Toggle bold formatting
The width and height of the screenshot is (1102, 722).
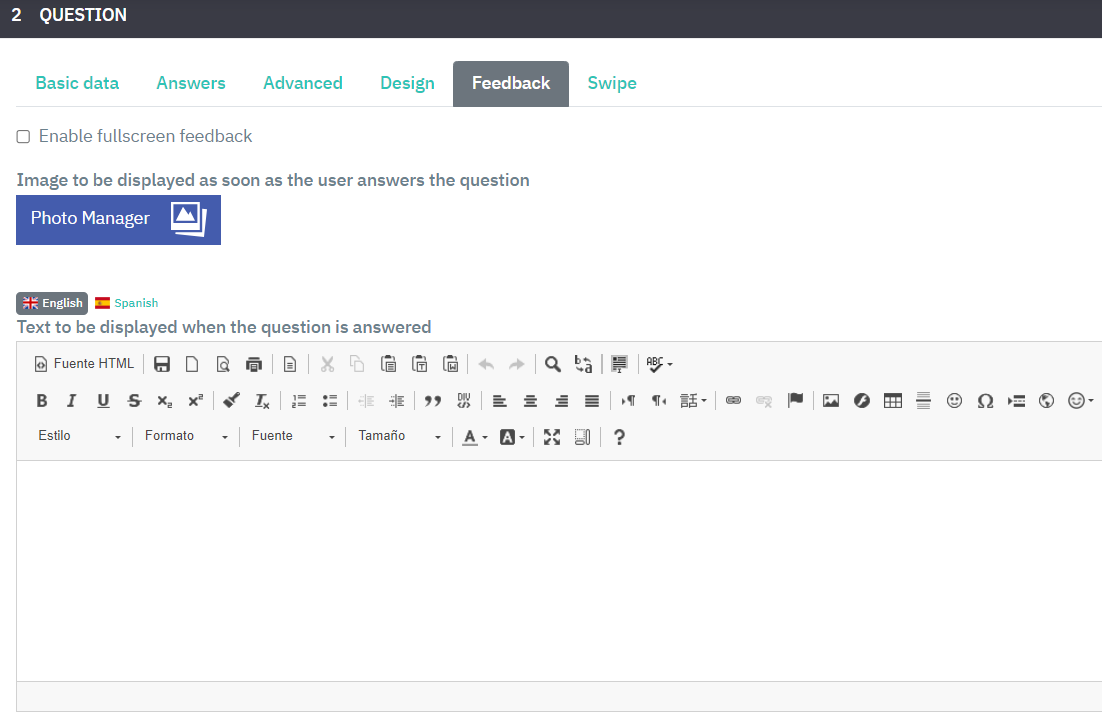(41, 400)
